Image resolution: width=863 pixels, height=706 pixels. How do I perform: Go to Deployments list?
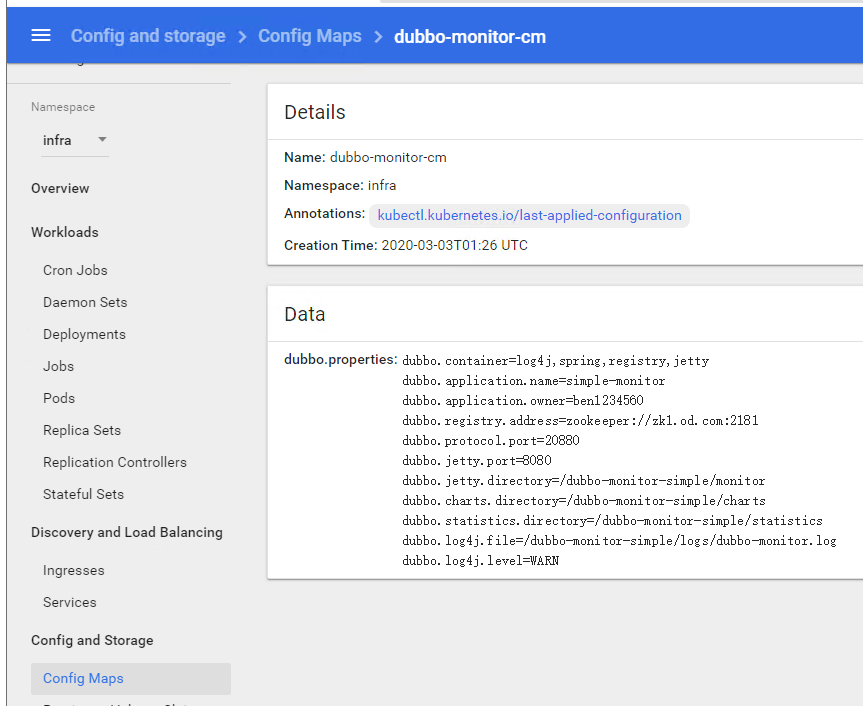click(x=84, y=334)
